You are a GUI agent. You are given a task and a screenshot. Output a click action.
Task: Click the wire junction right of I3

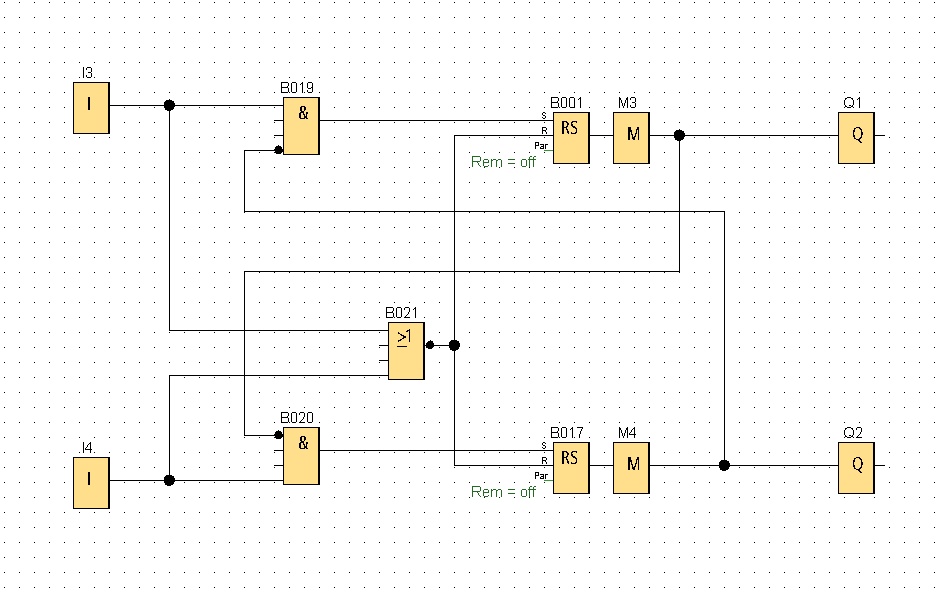tap(169, 105)
